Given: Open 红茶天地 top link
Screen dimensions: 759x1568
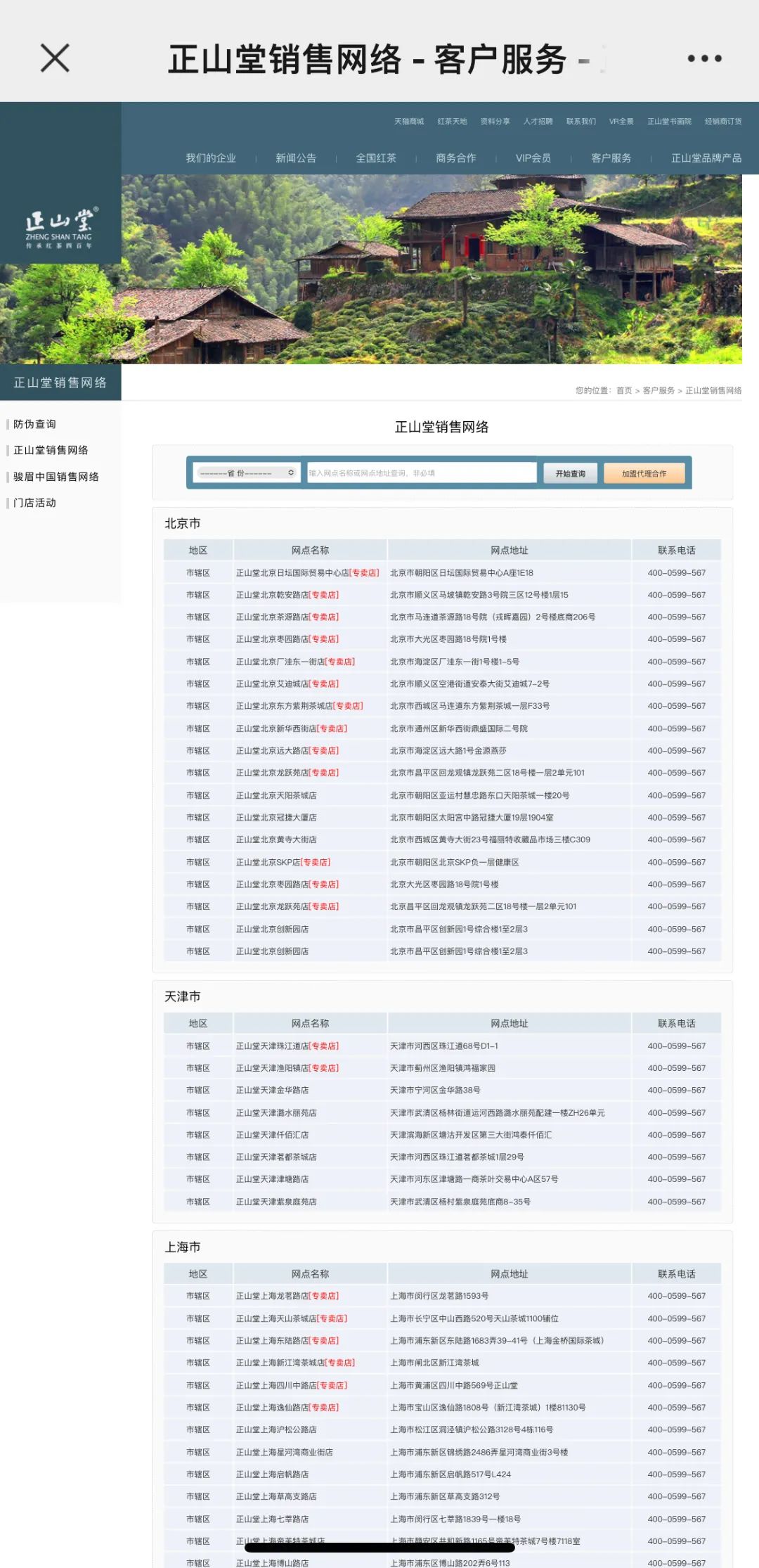Looking at the screenshot, I should click(x=452, y=122).
